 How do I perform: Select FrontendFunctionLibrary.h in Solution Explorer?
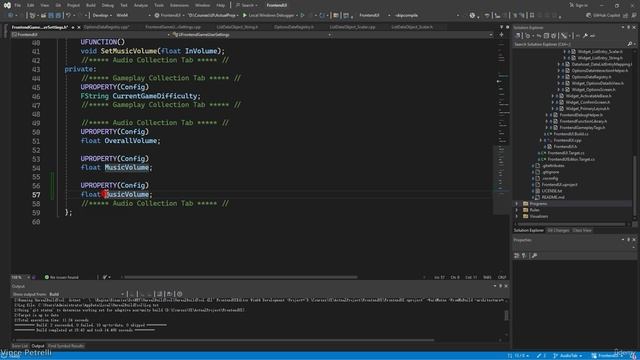[583, 121]
